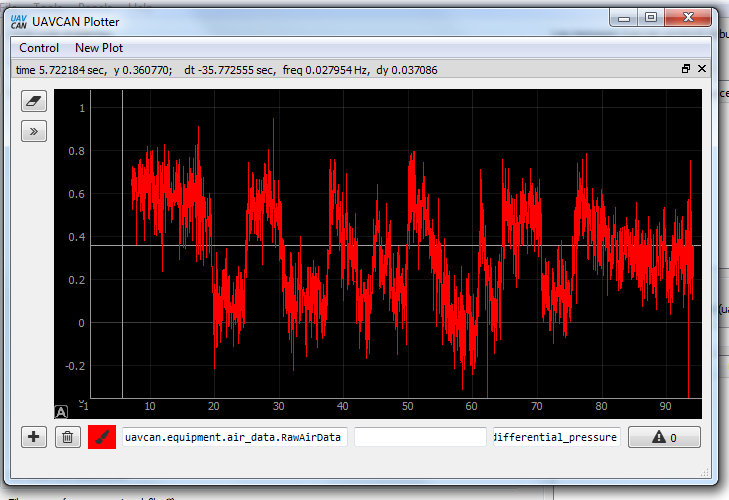Image resolution: width=729 pixels, height=500 pixels.
Task: Click the uavcan.equipment.air_data.RawAirData field
Action: point(235,437)
